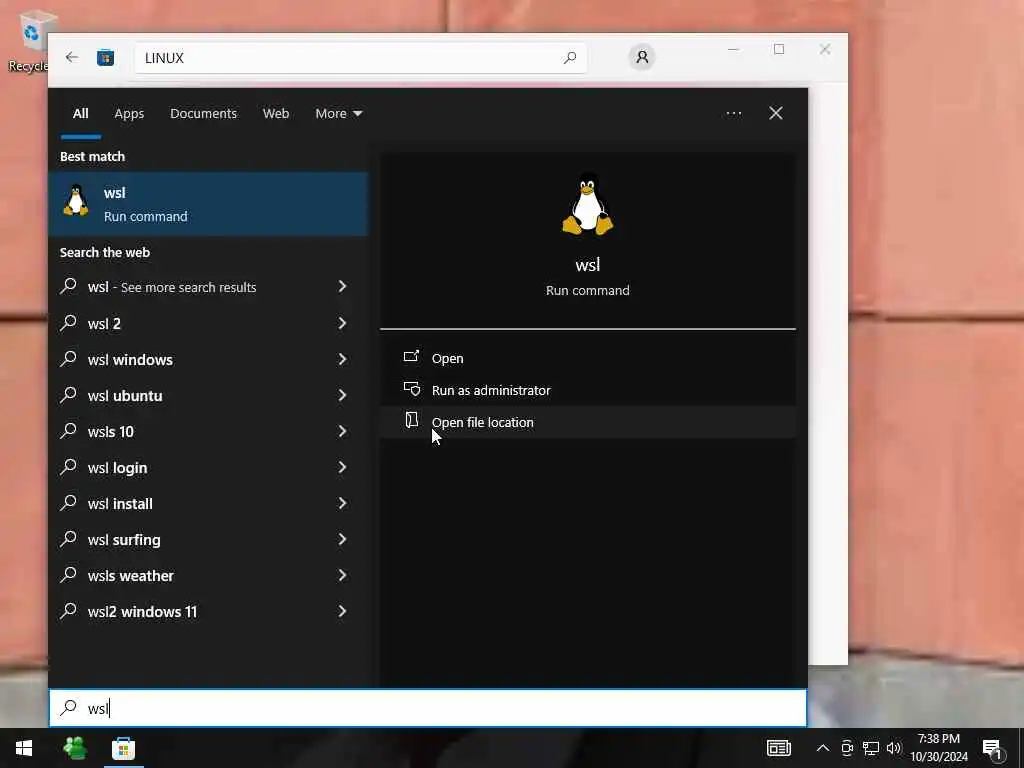
Task: Open the wsl best match result
Action: pyautogui.click(x=208, y=204)
